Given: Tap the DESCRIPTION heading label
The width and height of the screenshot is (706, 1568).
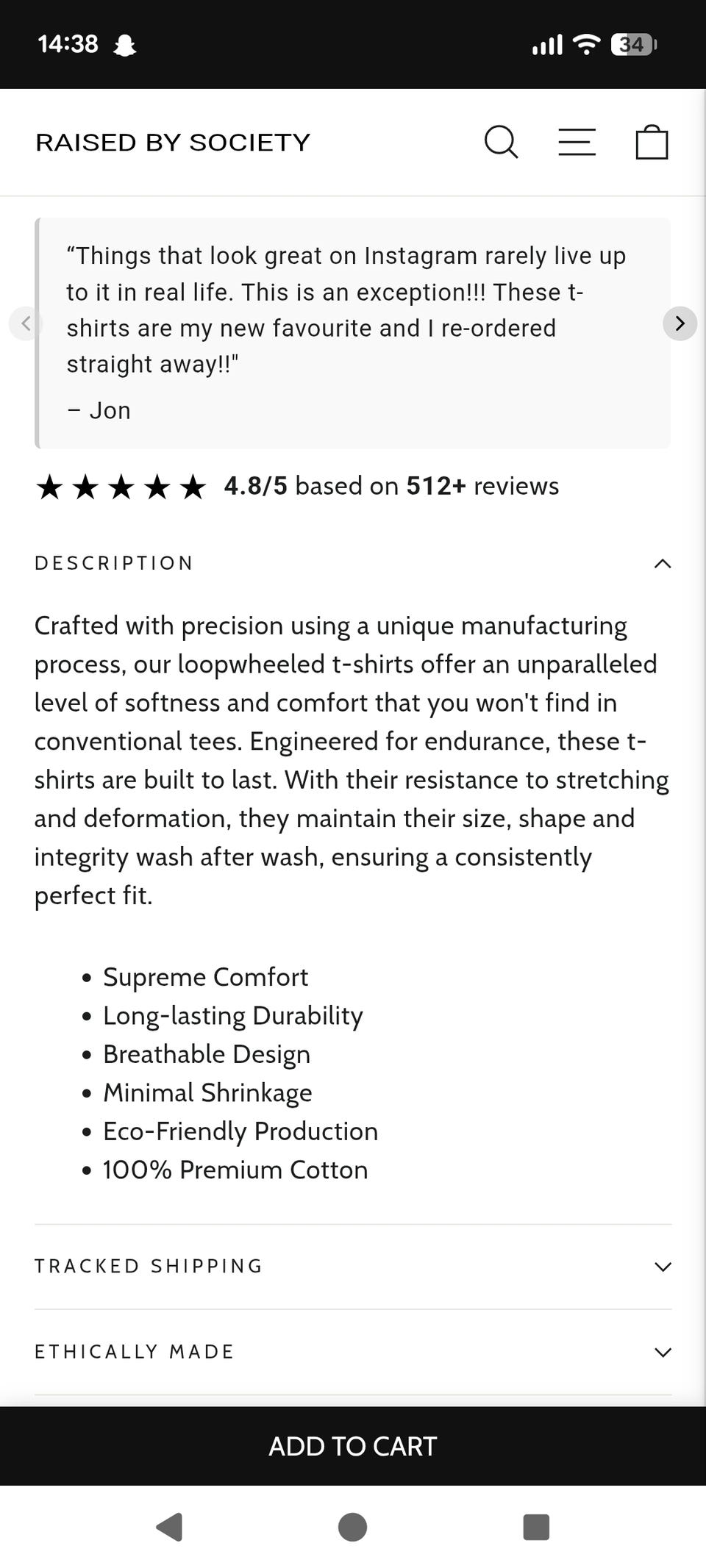Looking at the screenshot, I should point(114,563).
